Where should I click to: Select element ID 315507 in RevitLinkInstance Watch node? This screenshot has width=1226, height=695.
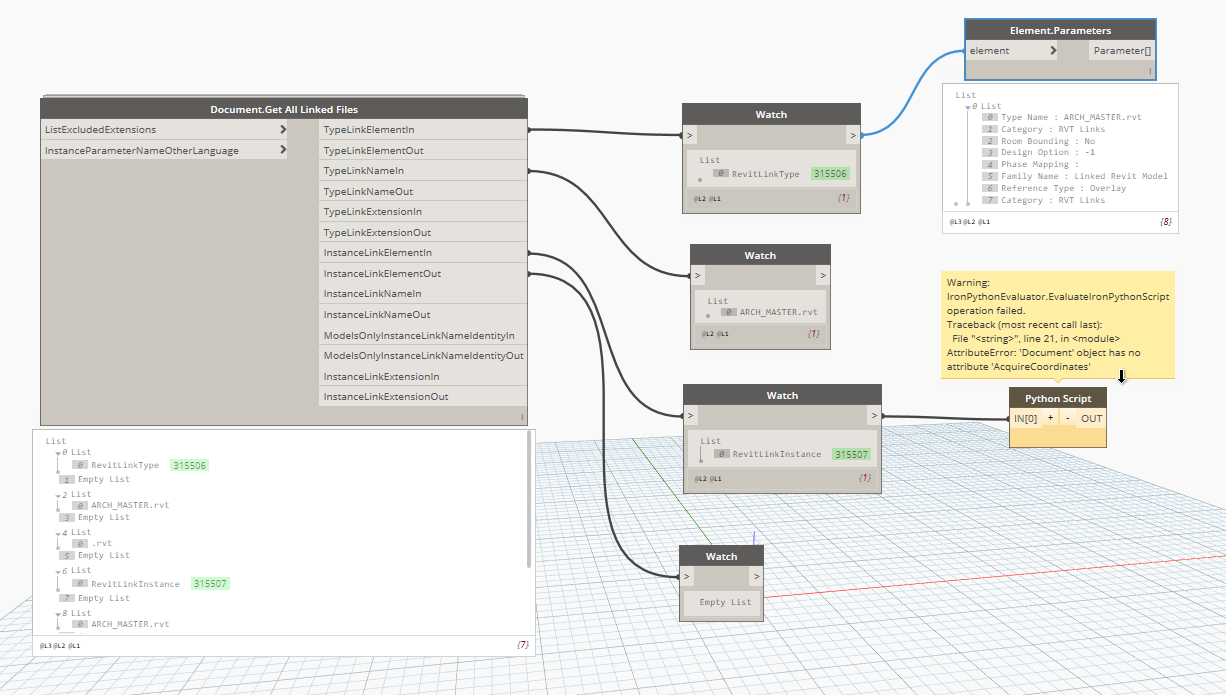pyautogui.click(x=852, y=454)
